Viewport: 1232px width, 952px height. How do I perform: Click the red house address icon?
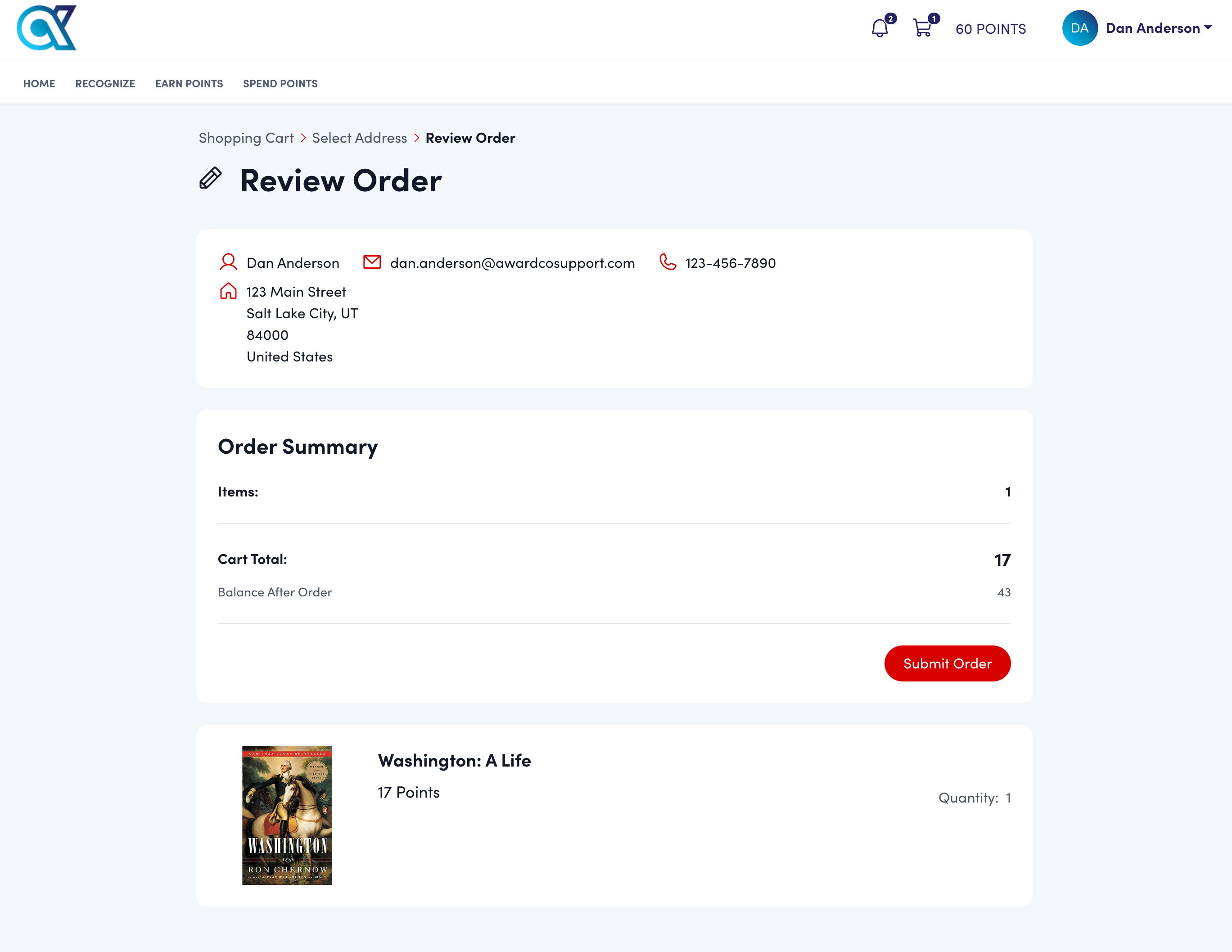pos(228,291)
